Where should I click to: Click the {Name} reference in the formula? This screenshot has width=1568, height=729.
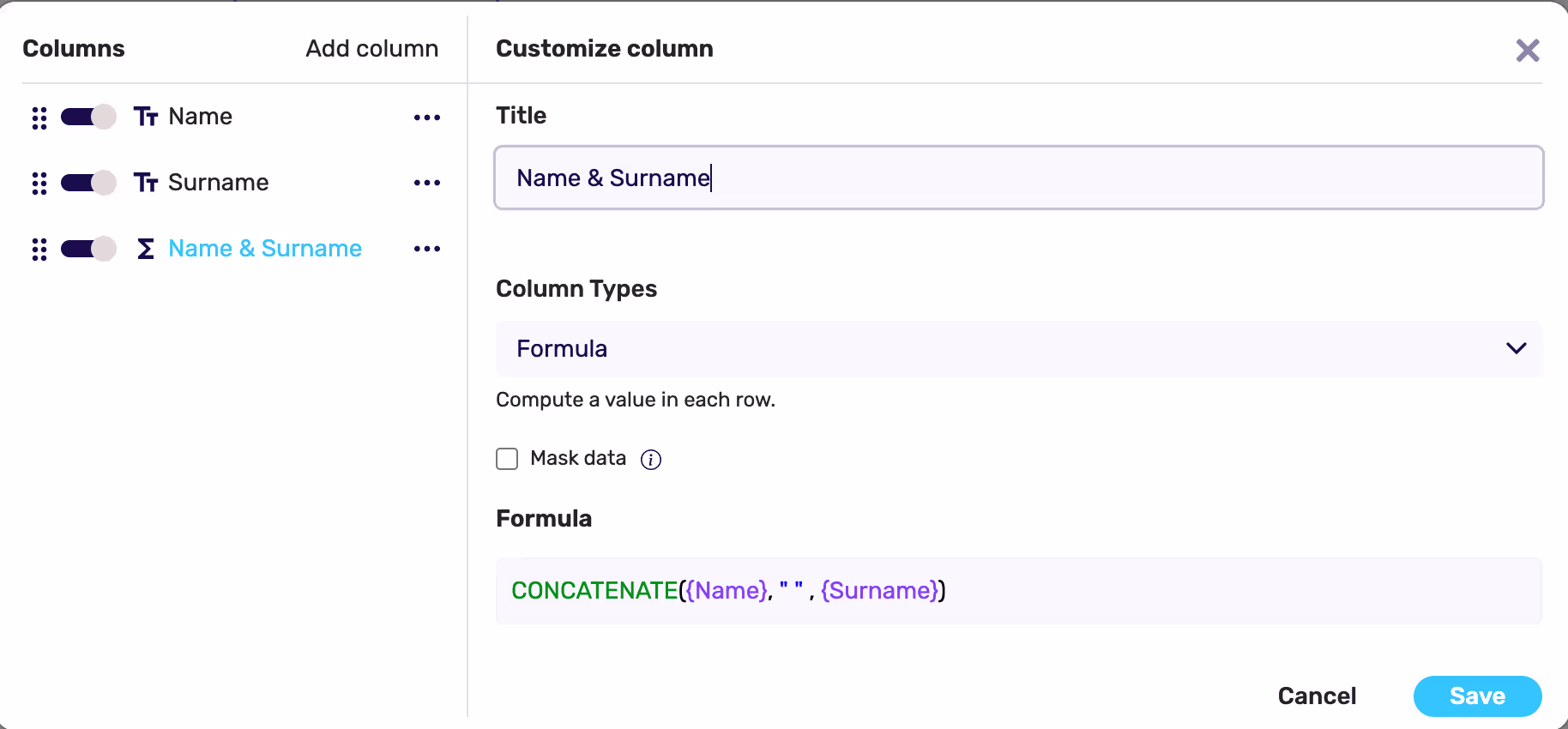pyautogui.click(x=727, y=590)
